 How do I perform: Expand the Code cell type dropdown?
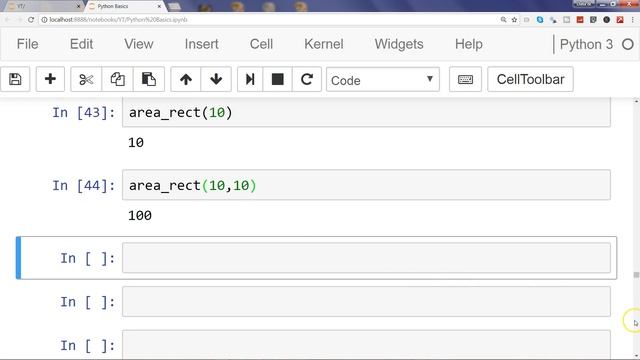click(x=382, y=80)
